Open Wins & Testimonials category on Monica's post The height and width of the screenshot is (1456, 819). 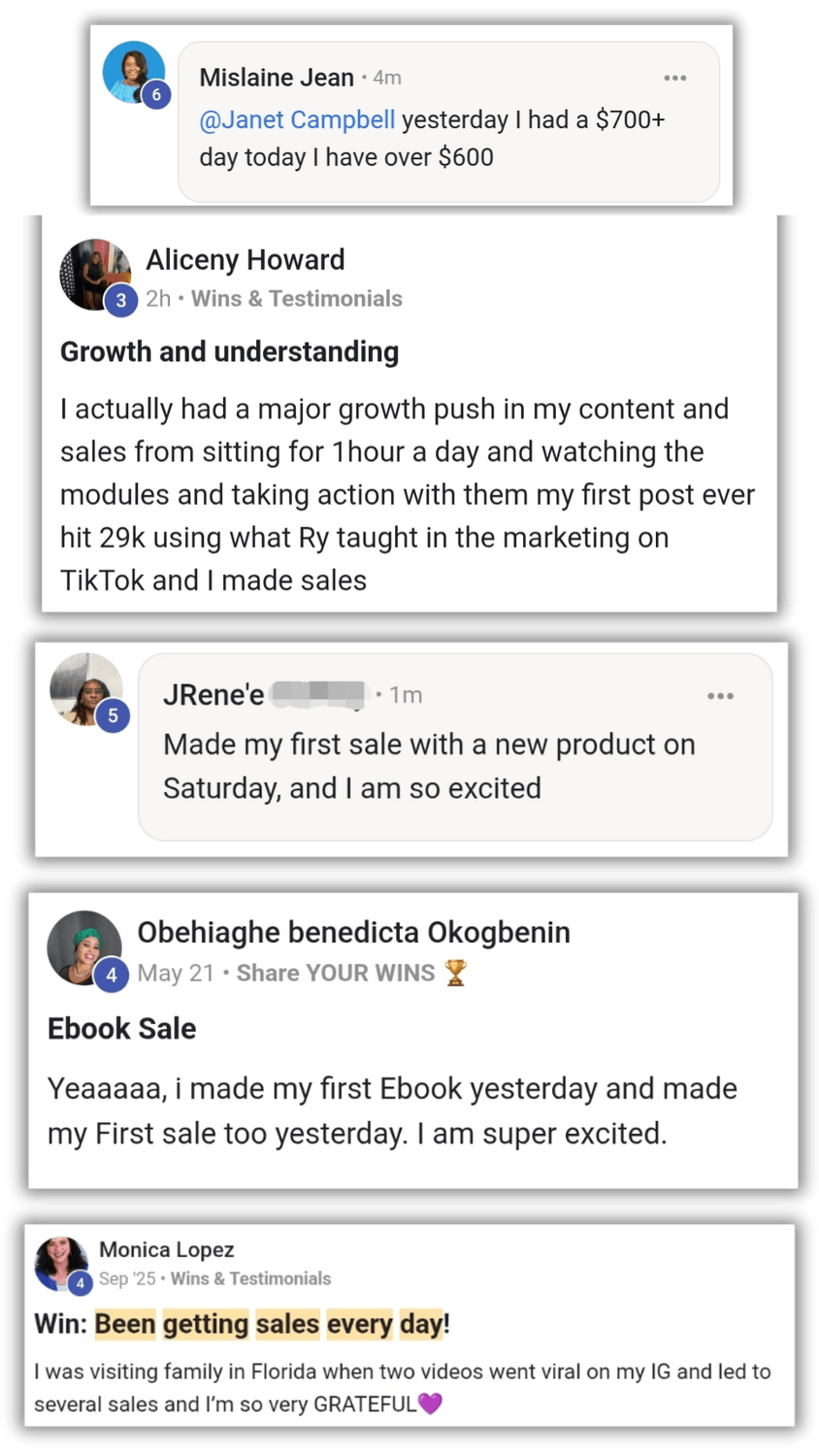tap(250, 1278)
